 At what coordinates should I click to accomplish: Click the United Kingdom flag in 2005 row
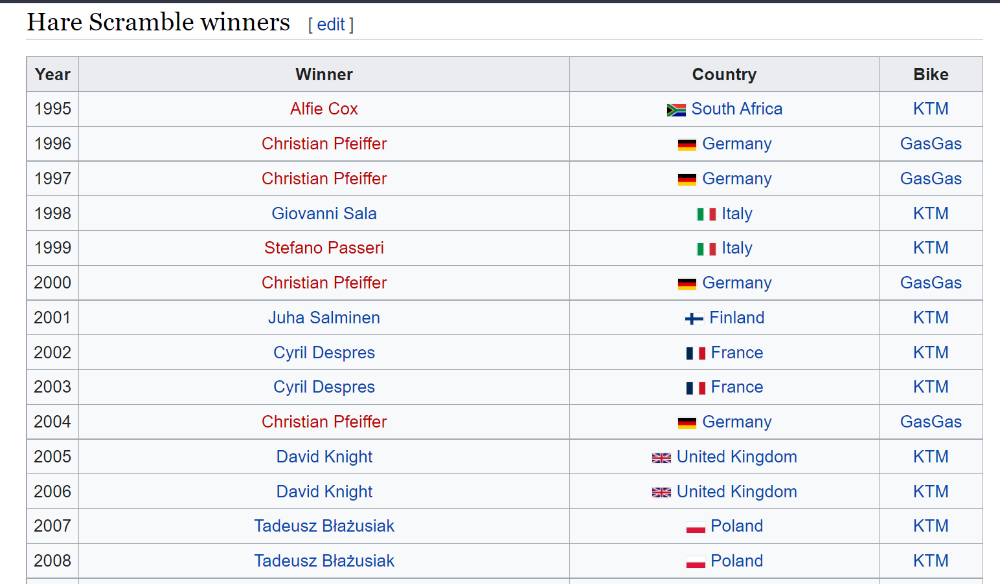pyautogui.click(x=661, y=457)
